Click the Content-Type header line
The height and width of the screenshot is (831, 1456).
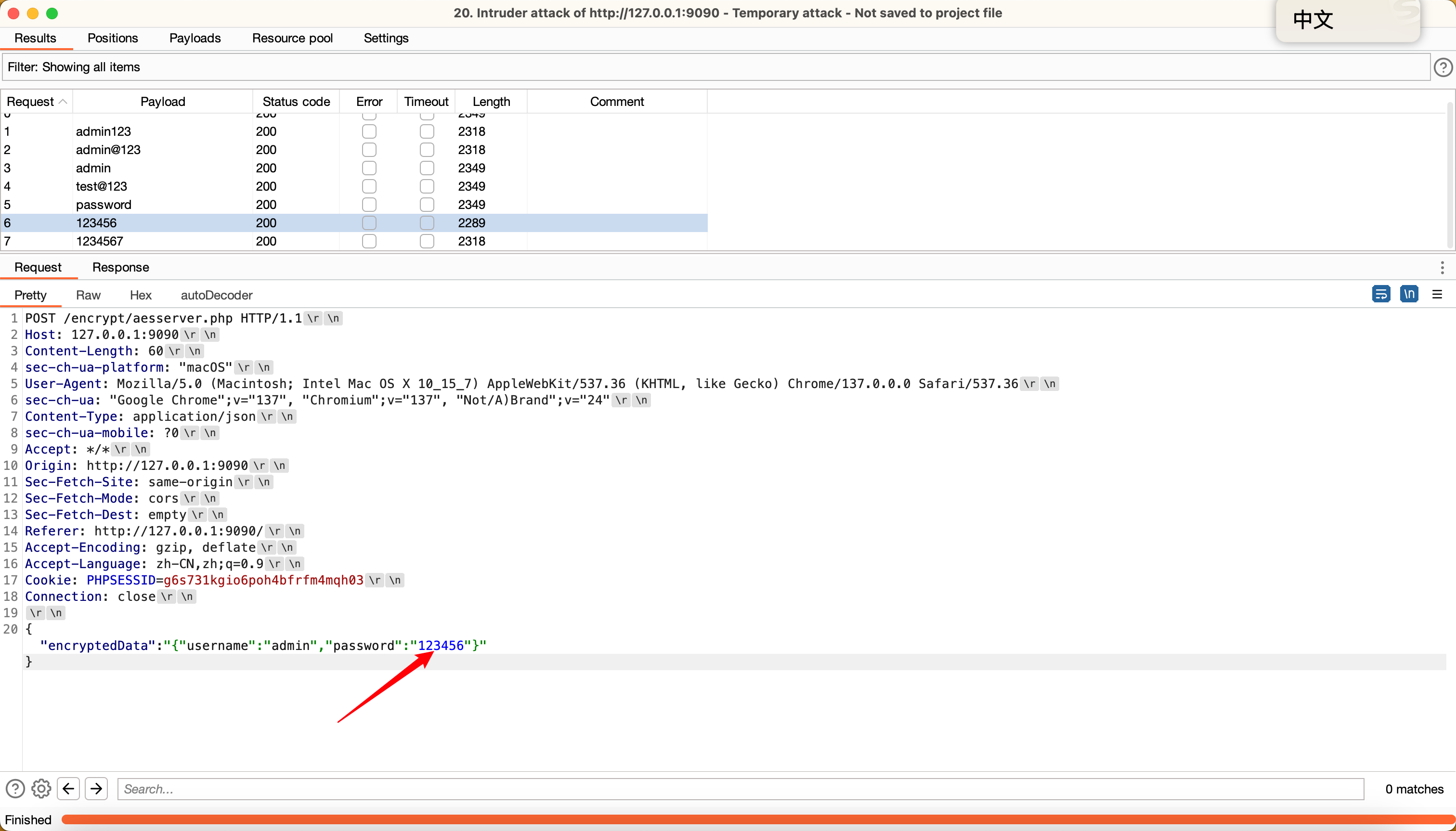tap(140, 416)
